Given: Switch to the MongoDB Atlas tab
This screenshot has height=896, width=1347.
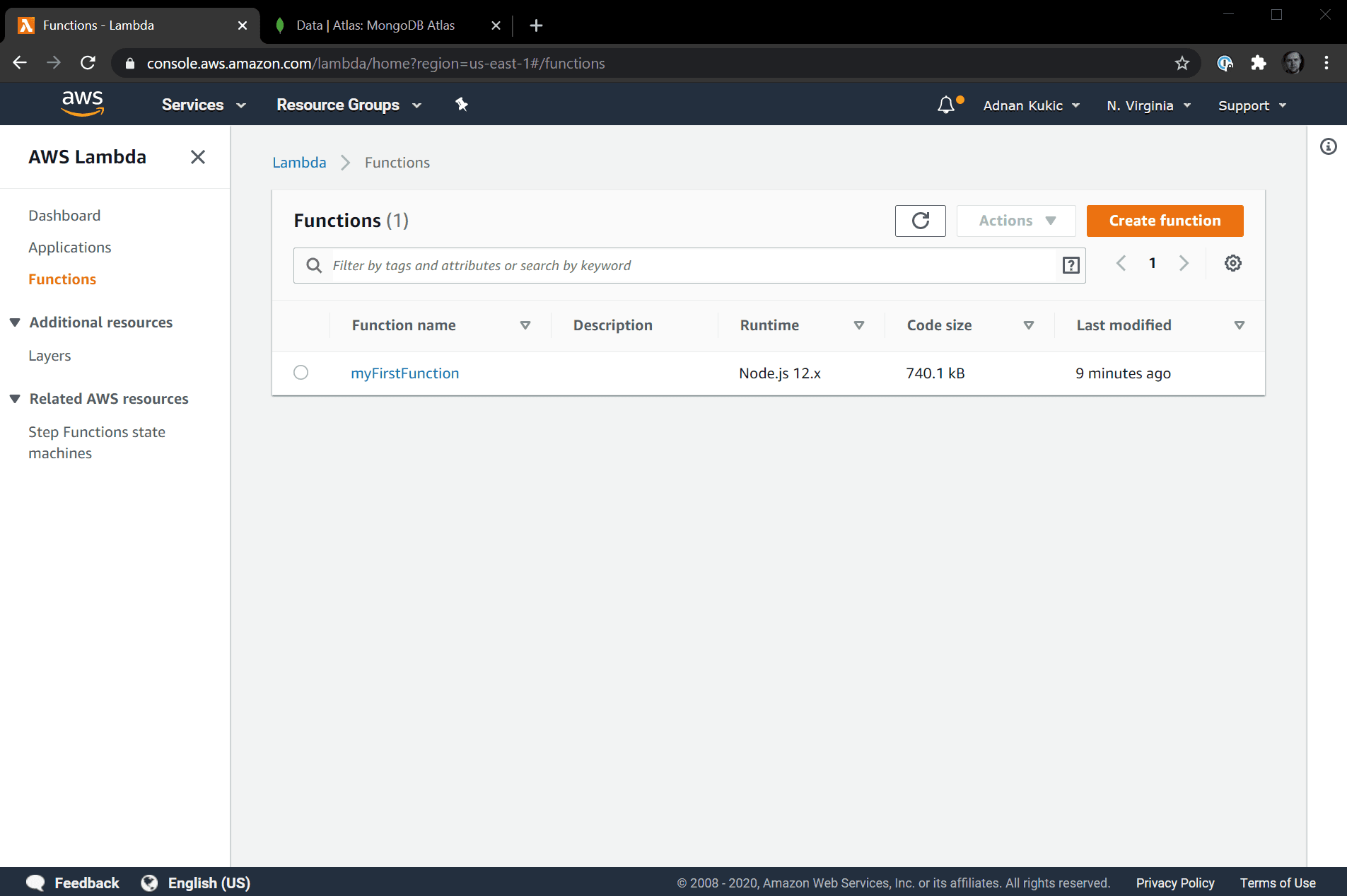Looking at the screenshot, I should (375, 25).
